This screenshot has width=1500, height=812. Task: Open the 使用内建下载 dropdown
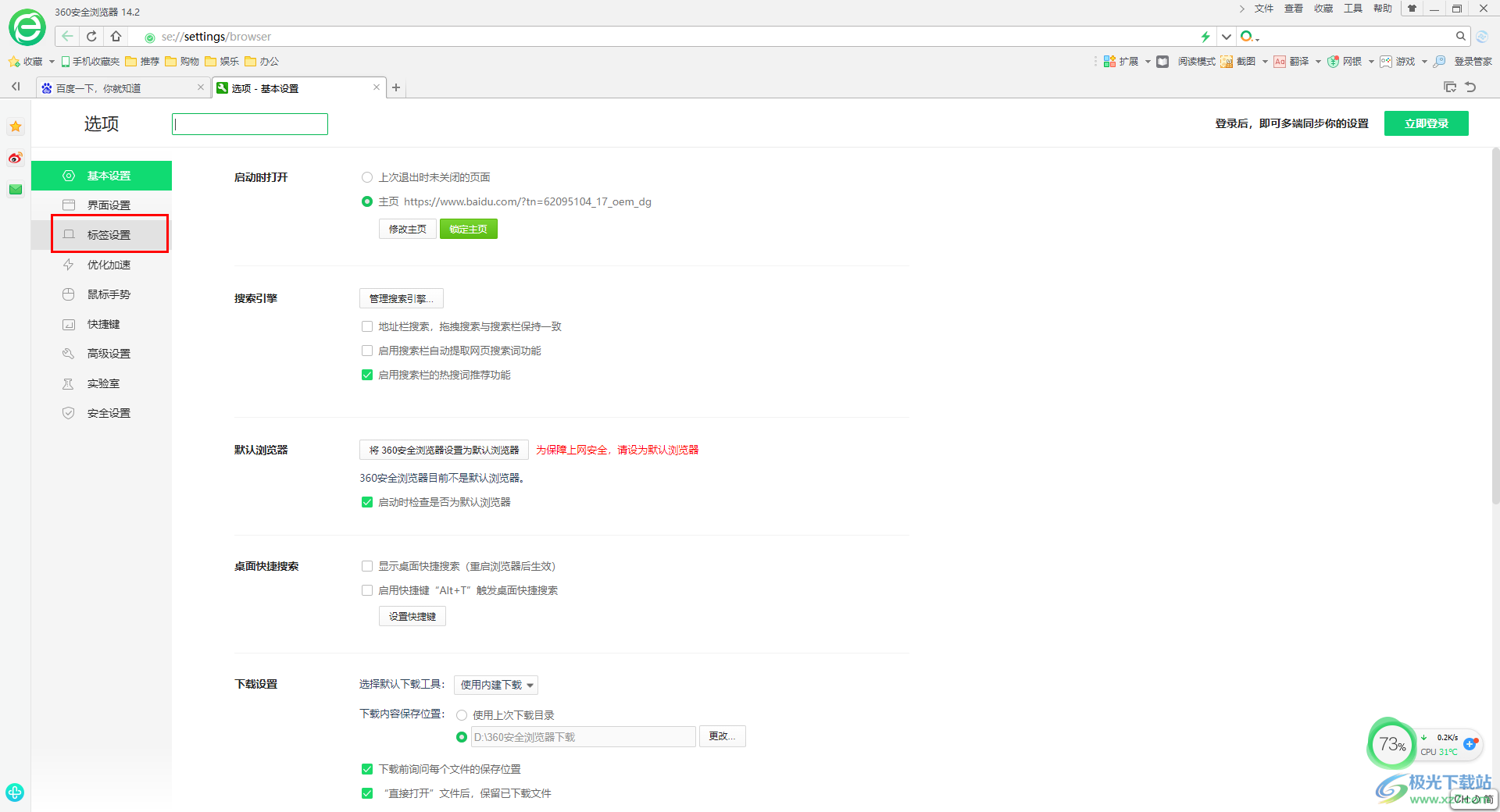[496, 685]
